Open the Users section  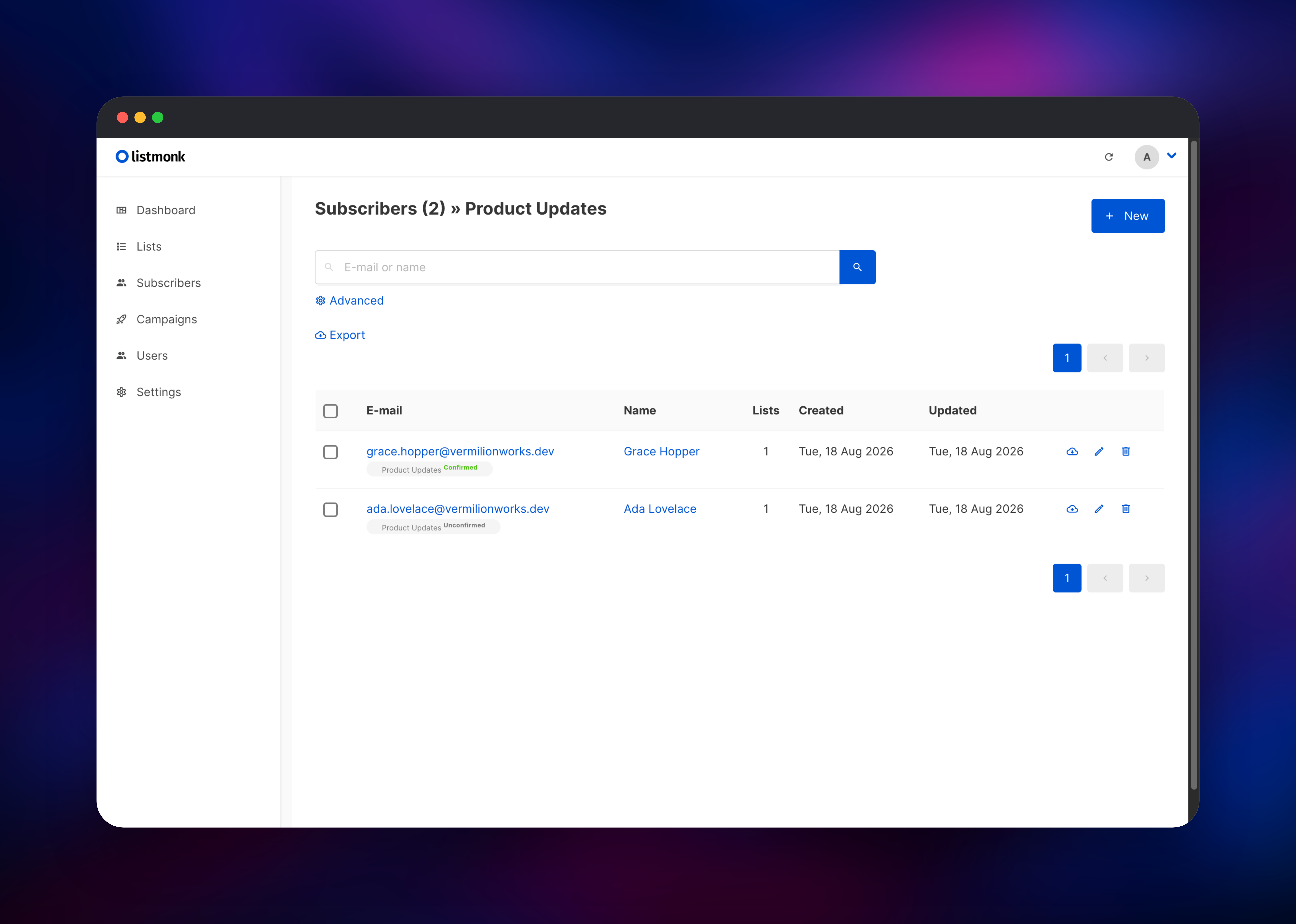click(x=152, y=356)
